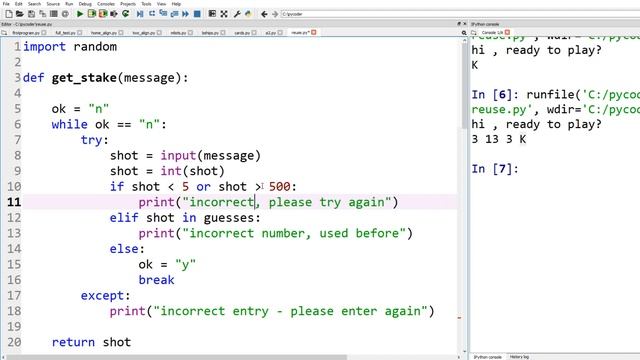Save all files icon
The height and width of the screenshot is (360, 640).
click(42, 14)
